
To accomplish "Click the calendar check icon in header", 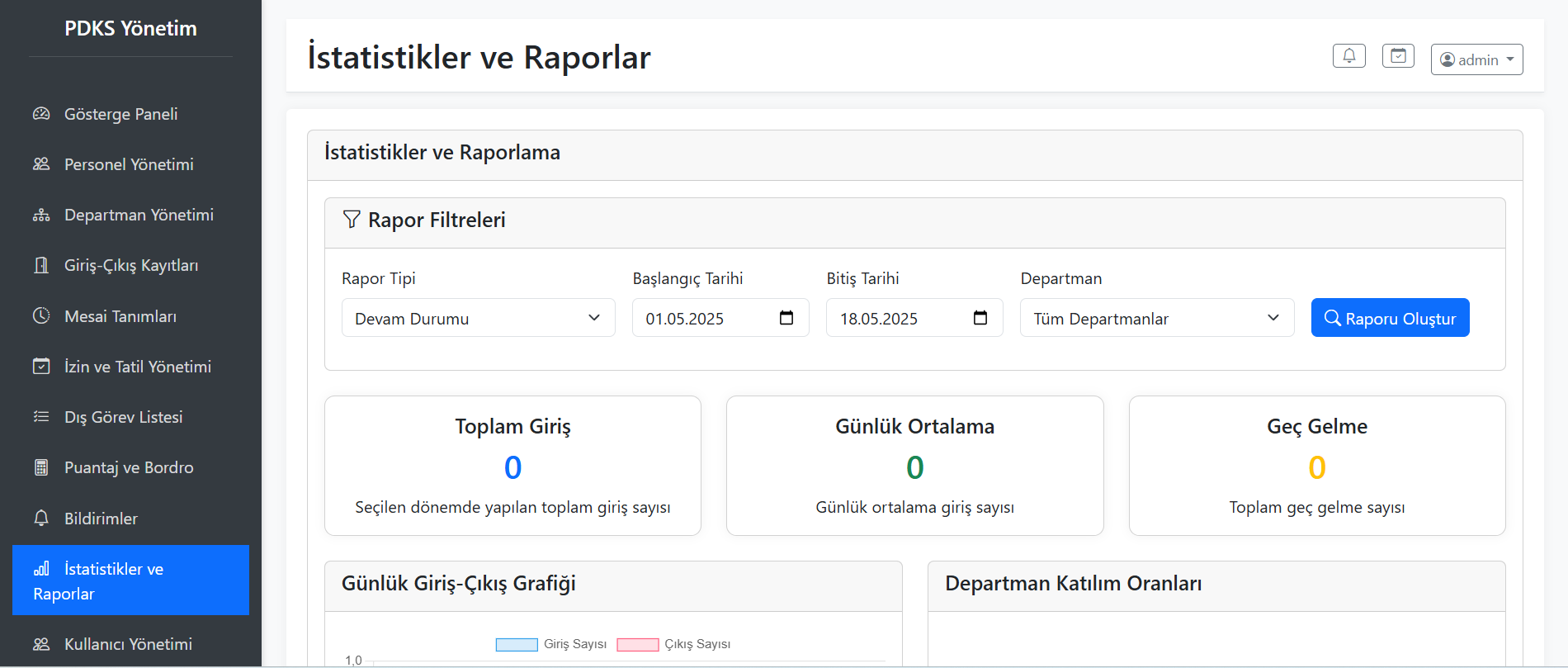I will tap(1398, 56).
